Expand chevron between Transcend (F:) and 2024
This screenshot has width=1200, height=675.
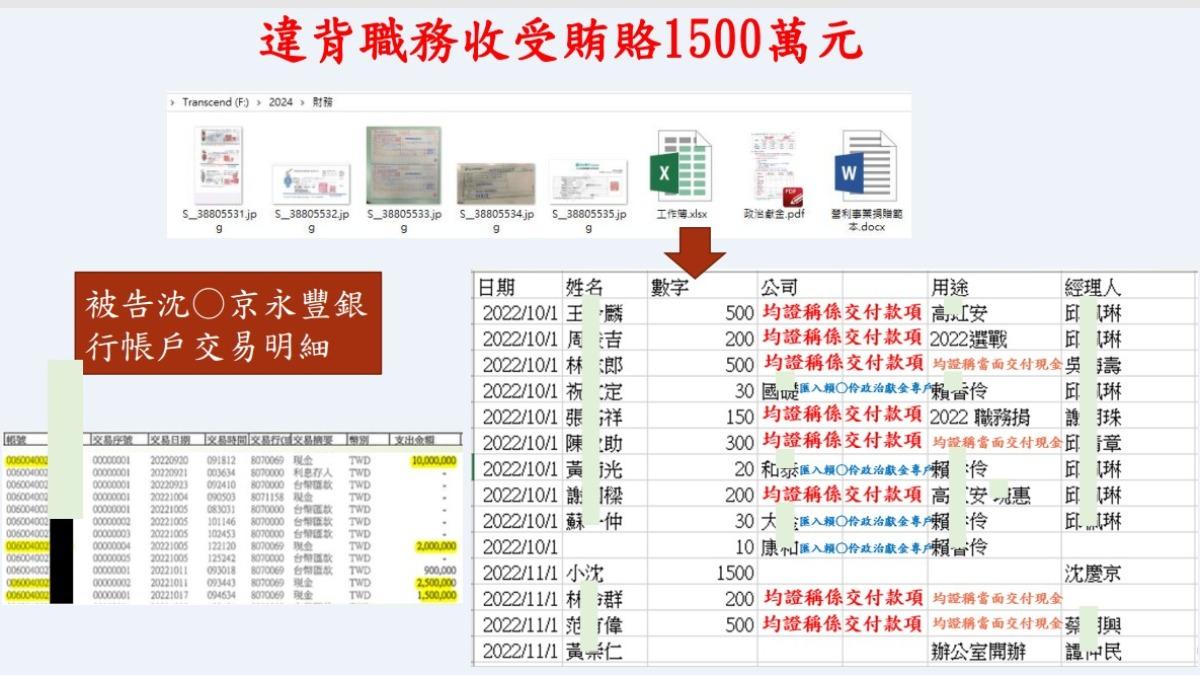click(258, 102)
